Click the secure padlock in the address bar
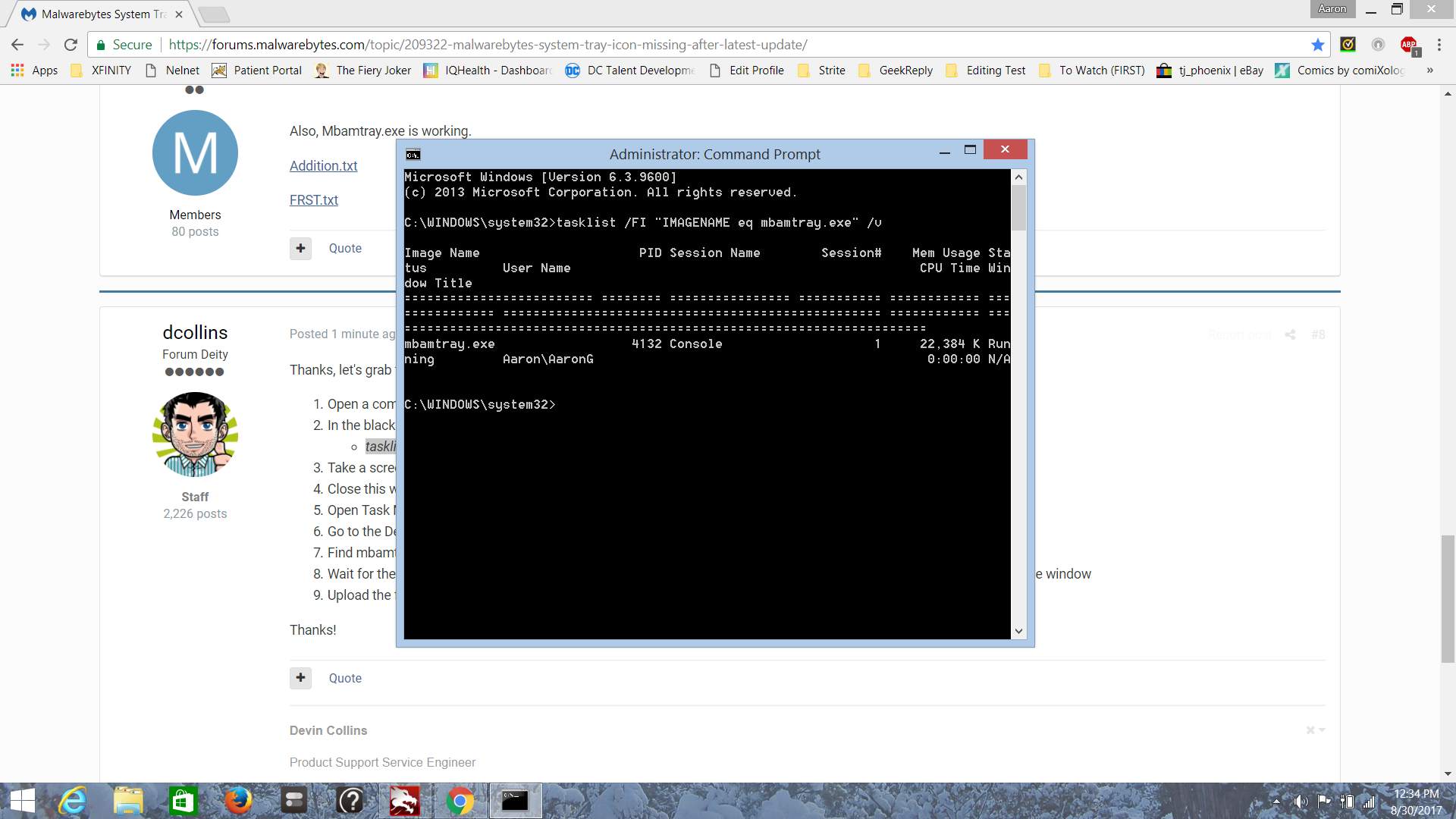The width and height of the screenshot is (1456, 819). click(x=99, y=45)
